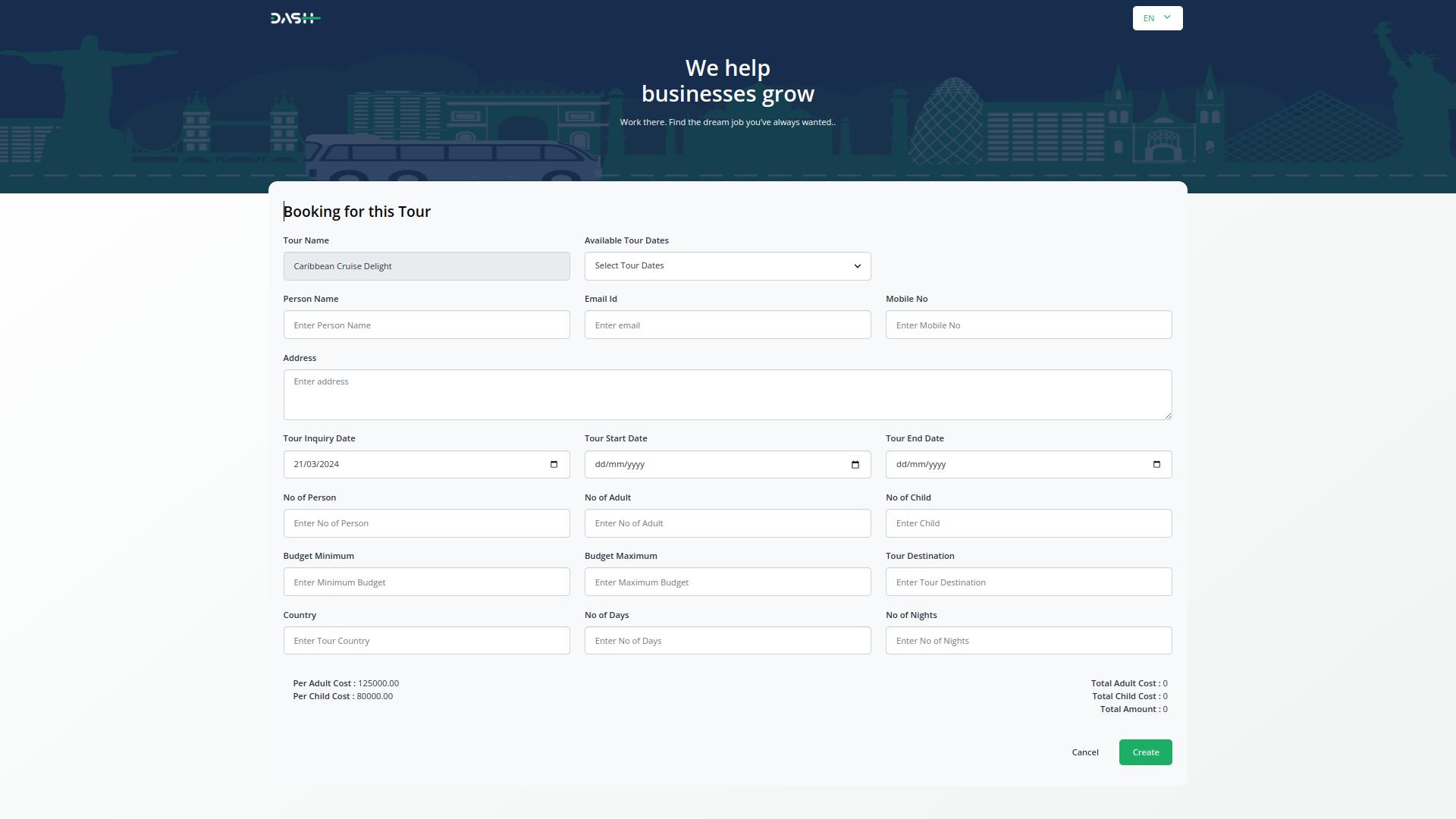Click the Enter No of Adult field
This screenshot has height=819, width=1456.
point(727,523)
